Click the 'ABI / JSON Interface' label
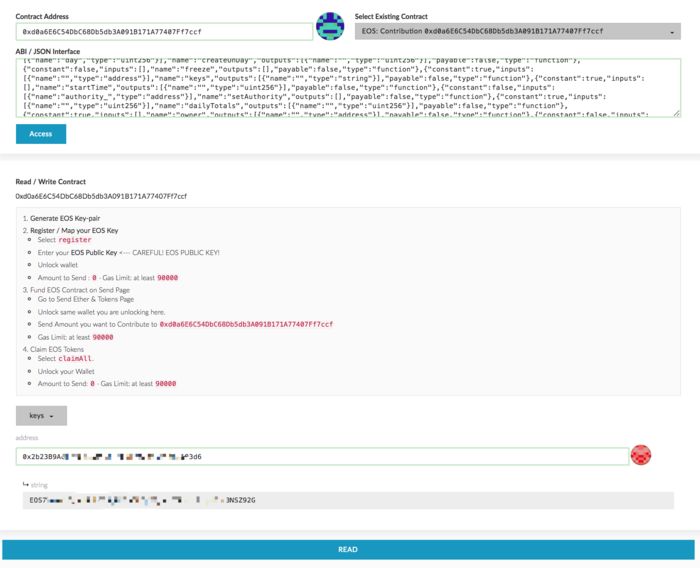The width and height of the screenshot is (700, 568). (x=48, y=51)
